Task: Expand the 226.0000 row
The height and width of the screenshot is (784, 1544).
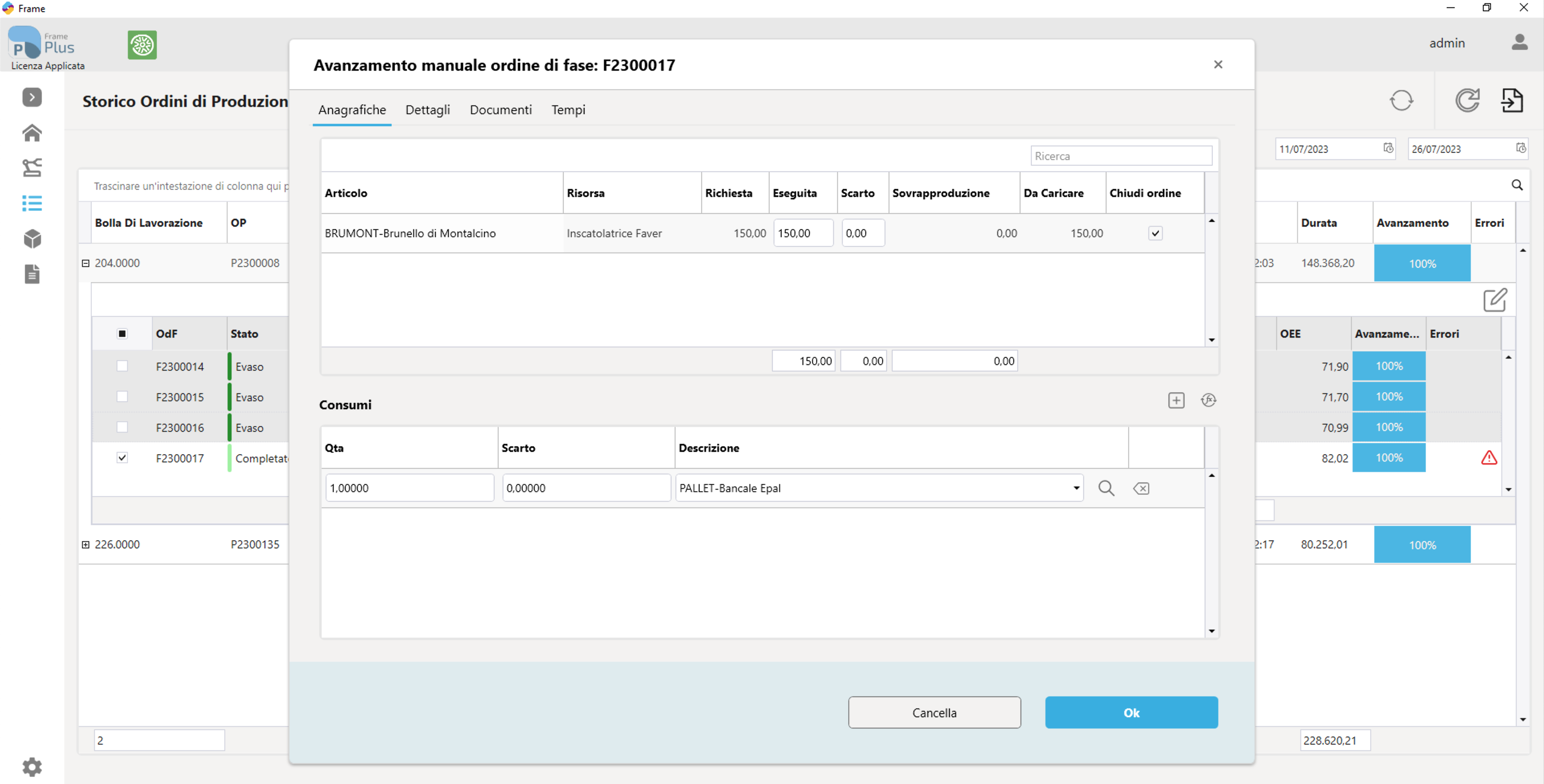Action: pos(85,545)
